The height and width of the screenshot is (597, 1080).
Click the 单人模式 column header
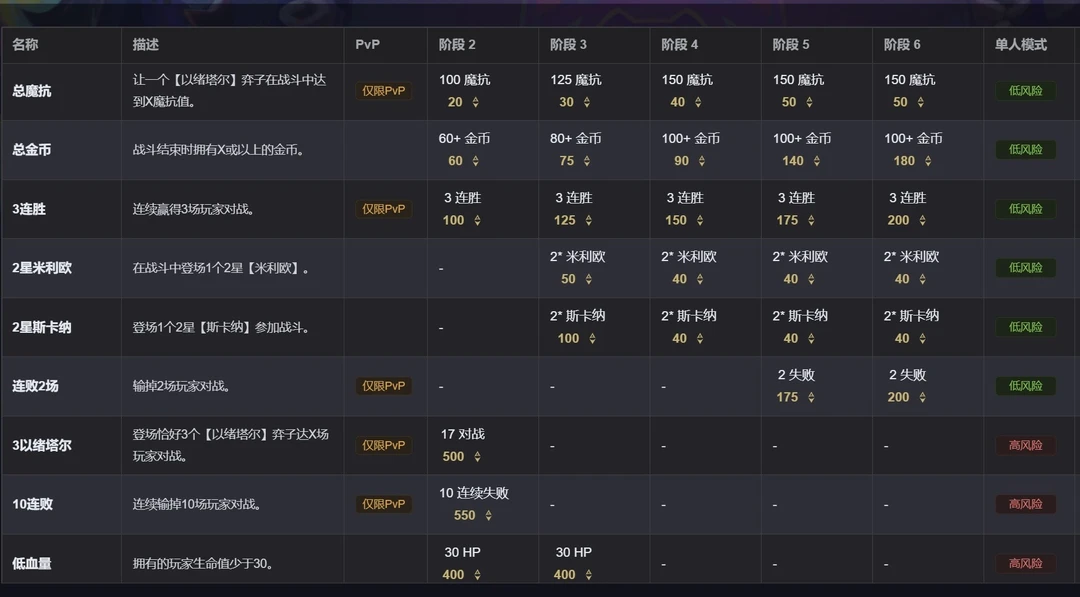point(1020,45)
